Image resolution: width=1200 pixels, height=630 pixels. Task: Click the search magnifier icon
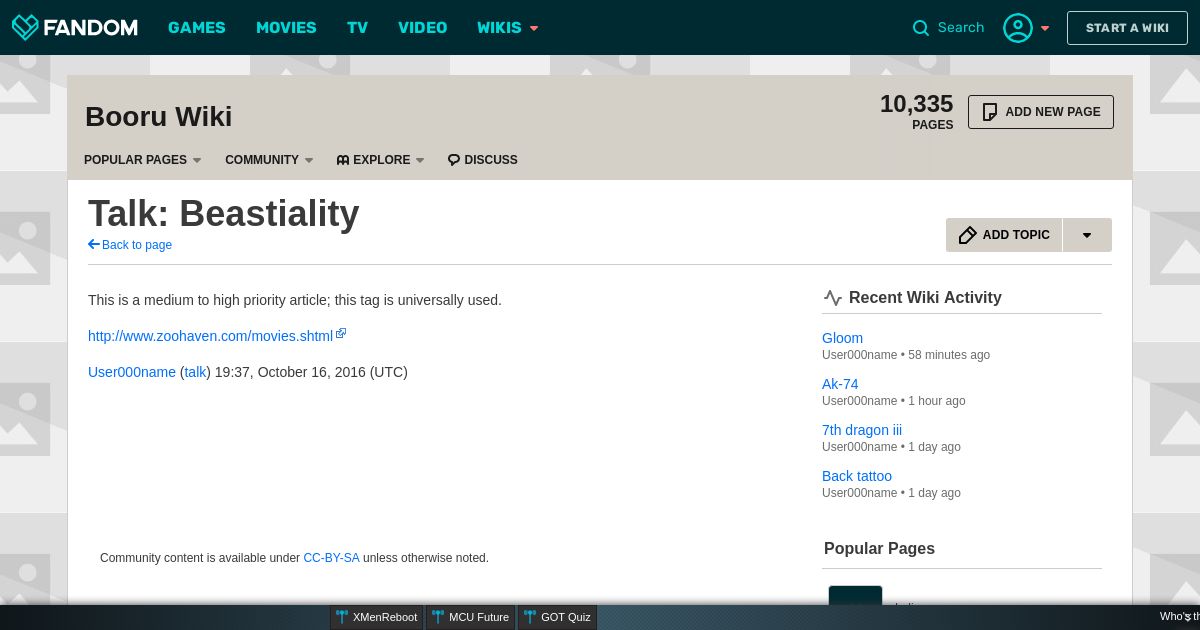pos(921,28)
